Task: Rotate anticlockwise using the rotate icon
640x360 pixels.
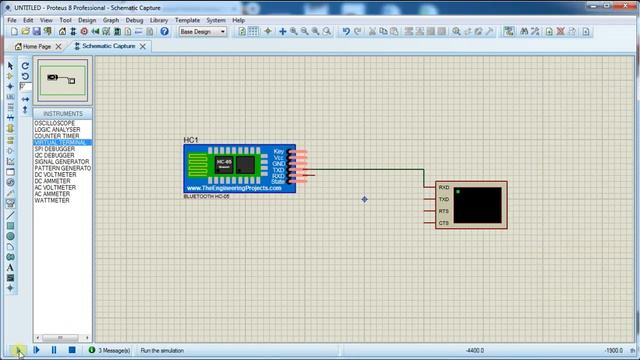Action: 25,76
